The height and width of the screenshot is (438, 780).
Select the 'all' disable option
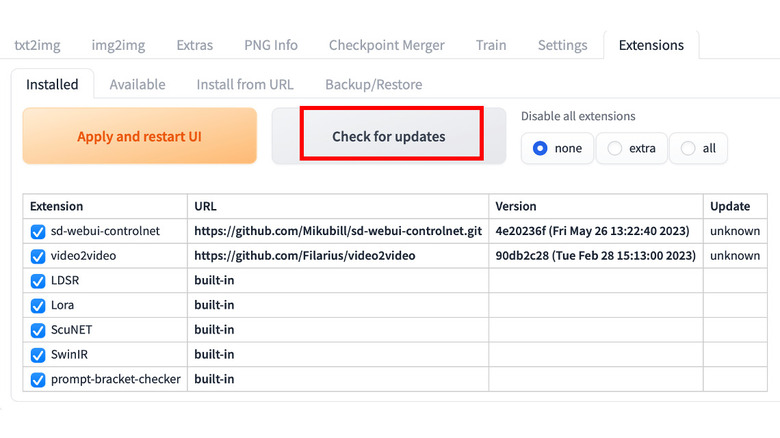click(688, 148)
